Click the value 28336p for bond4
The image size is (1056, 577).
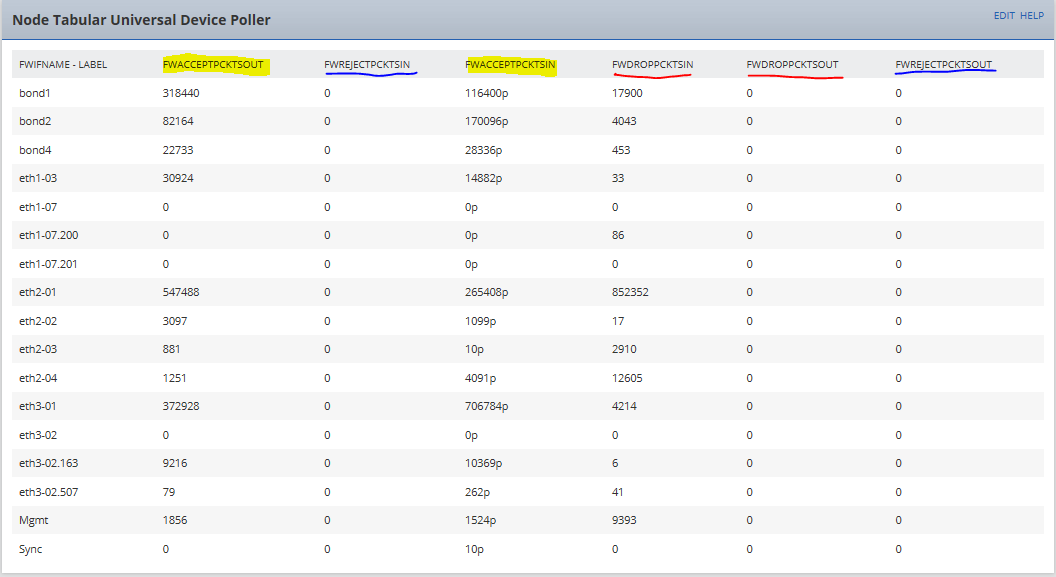pos(483,150)
